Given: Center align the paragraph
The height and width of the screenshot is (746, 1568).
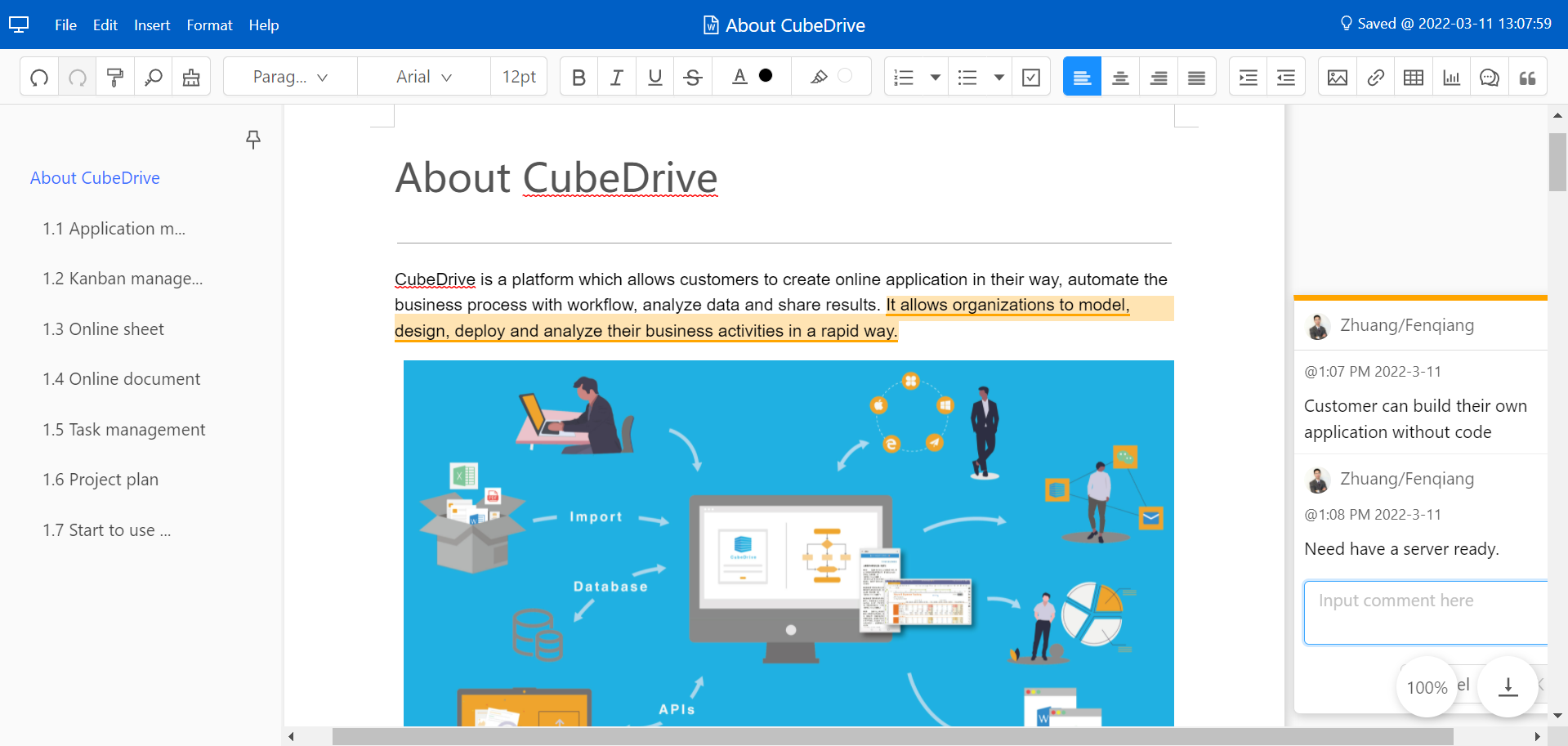Looking at the screenshot, I should click(x=1120, y=77).
